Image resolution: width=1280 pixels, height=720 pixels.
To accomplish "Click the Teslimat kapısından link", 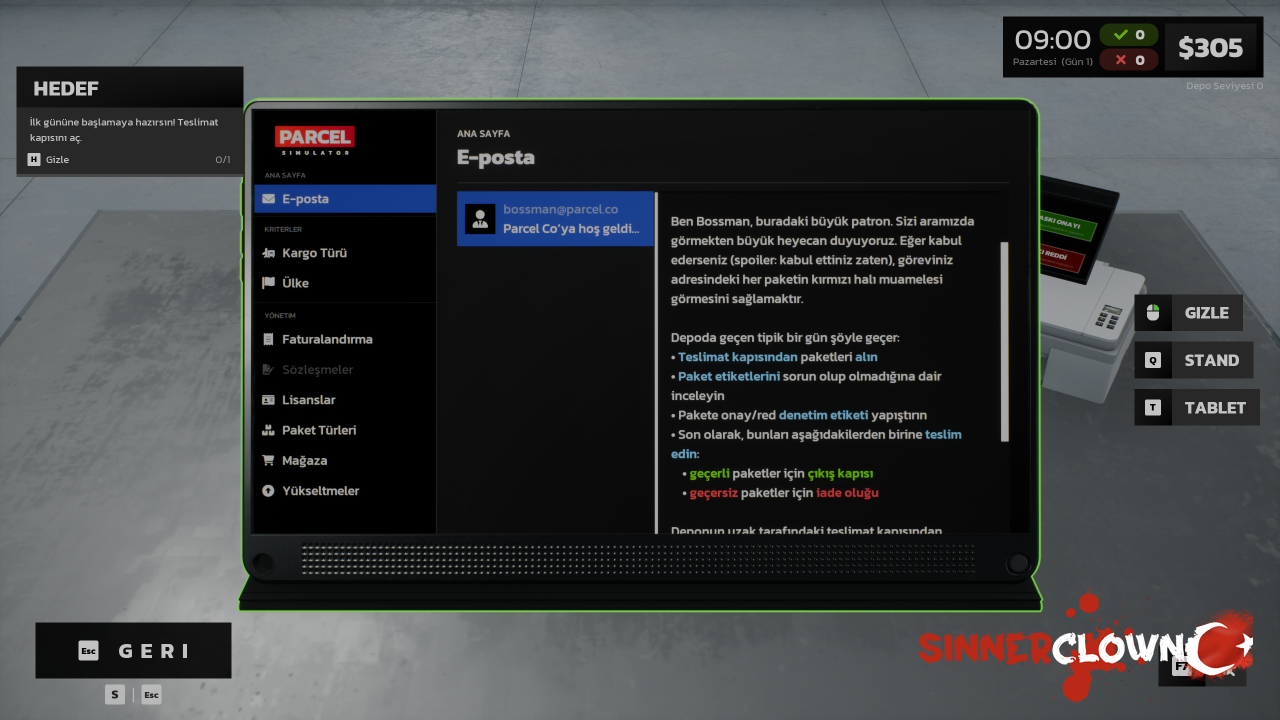I will pos(738,357).
